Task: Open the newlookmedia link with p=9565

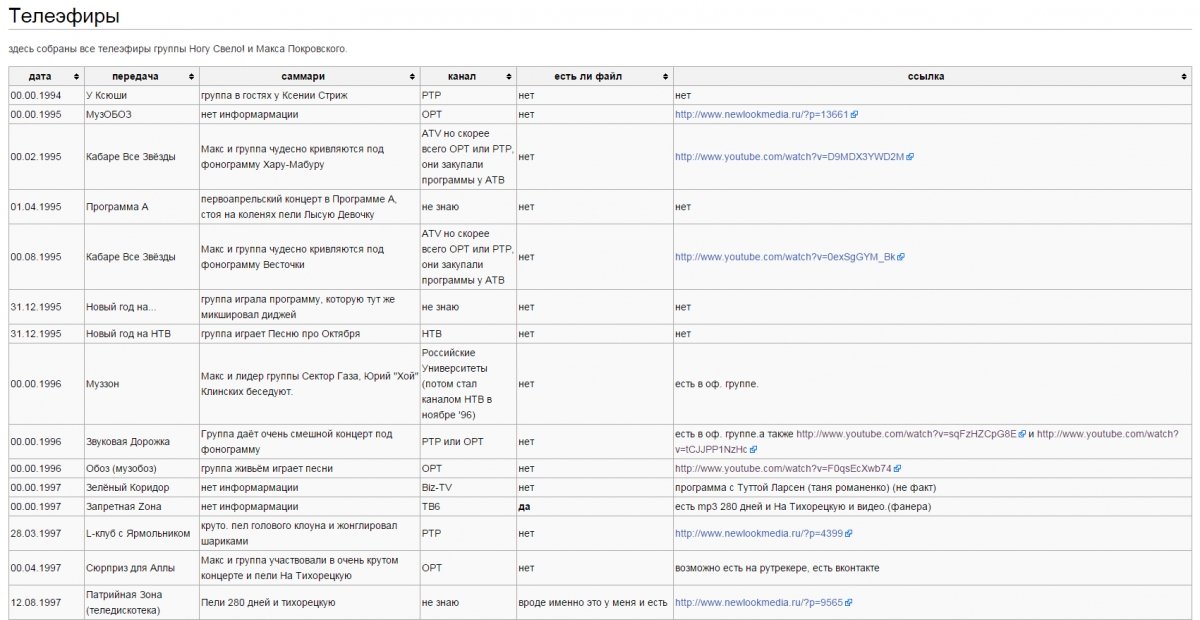Action: pyautogui.click(x=759, y=603)
